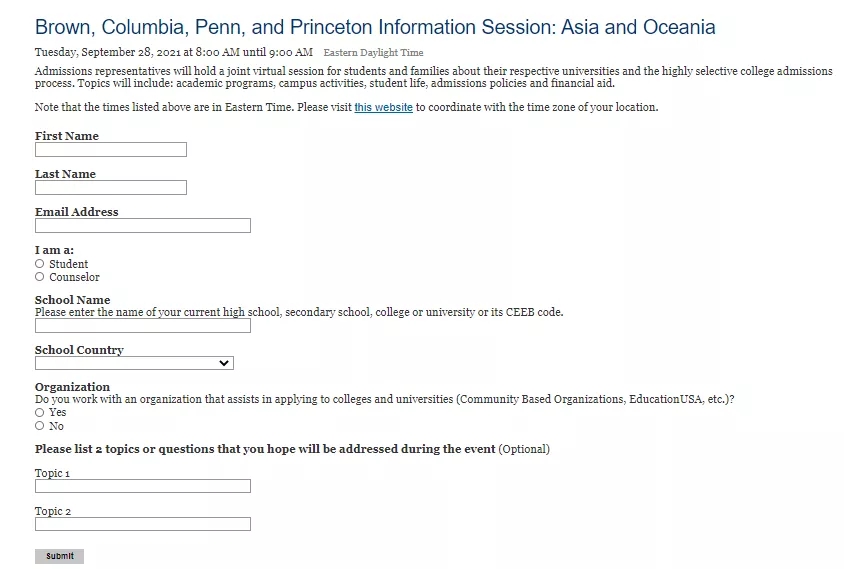Click the Email Address input field
The height and width of the screenshot is (569, 844).
coord(142,226)
